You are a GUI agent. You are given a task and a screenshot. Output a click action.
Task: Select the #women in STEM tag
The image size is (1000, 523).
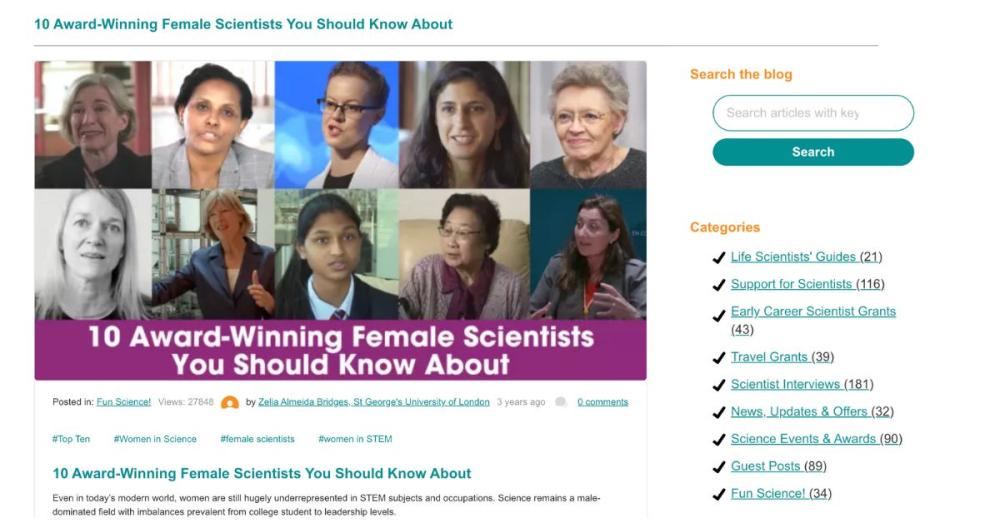click(355, 439)
